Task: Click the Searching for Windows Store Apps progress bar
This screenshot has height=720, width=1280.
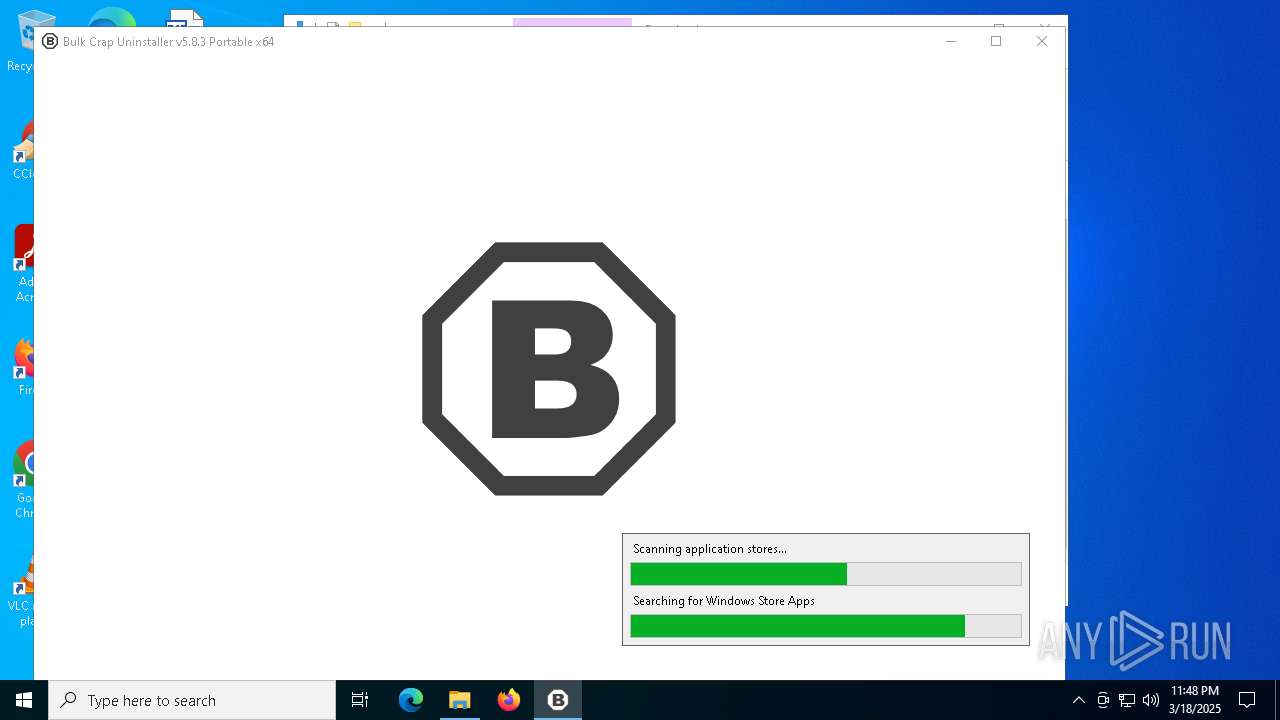Action: 826,626
